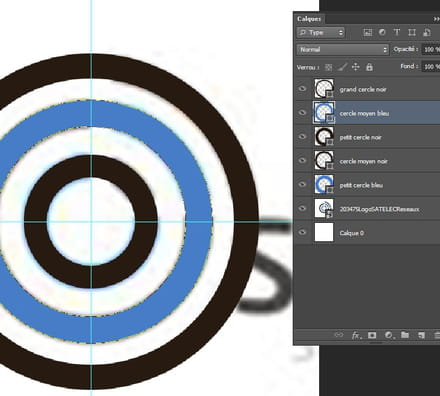
Task: Switch to the Calques tab
Action: click(x=309, y=19)
